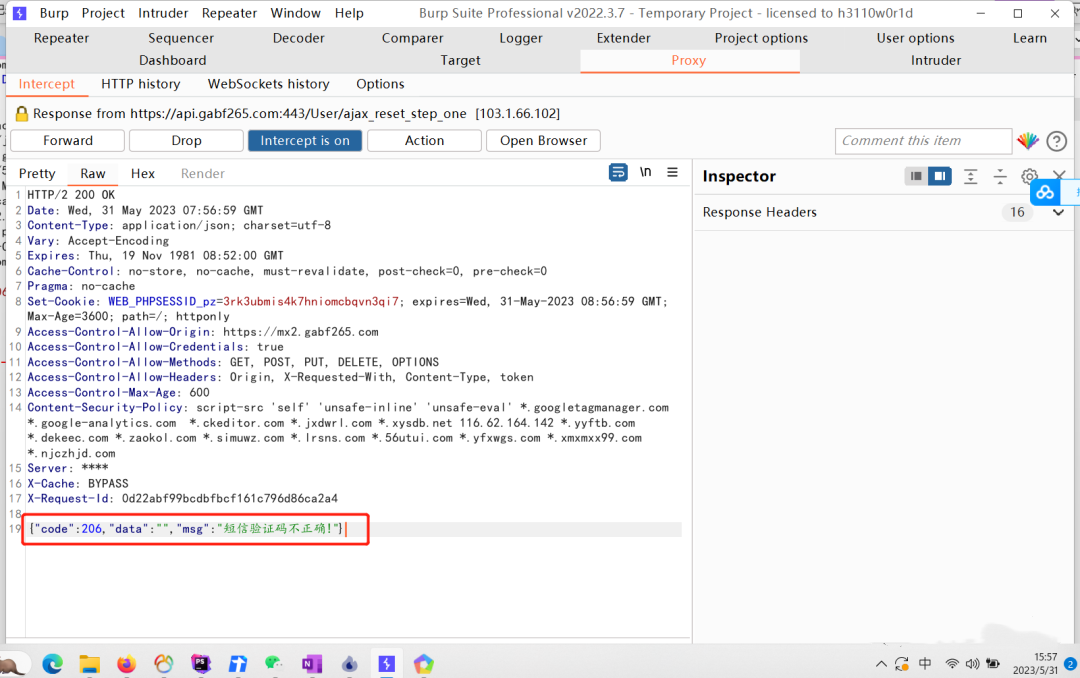Switch Inspector to right-docked layout
Image resolution: width=1080 pixels, height=678 pixels.
click(939, 176)
